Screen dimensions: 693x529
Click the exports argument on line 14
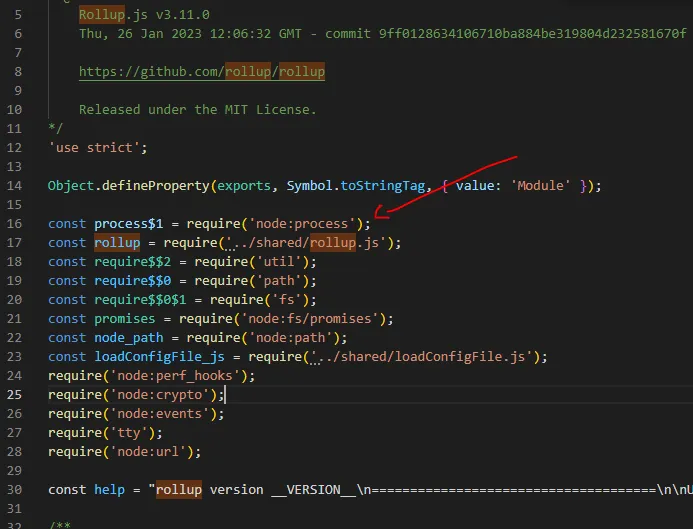point(244,186)
